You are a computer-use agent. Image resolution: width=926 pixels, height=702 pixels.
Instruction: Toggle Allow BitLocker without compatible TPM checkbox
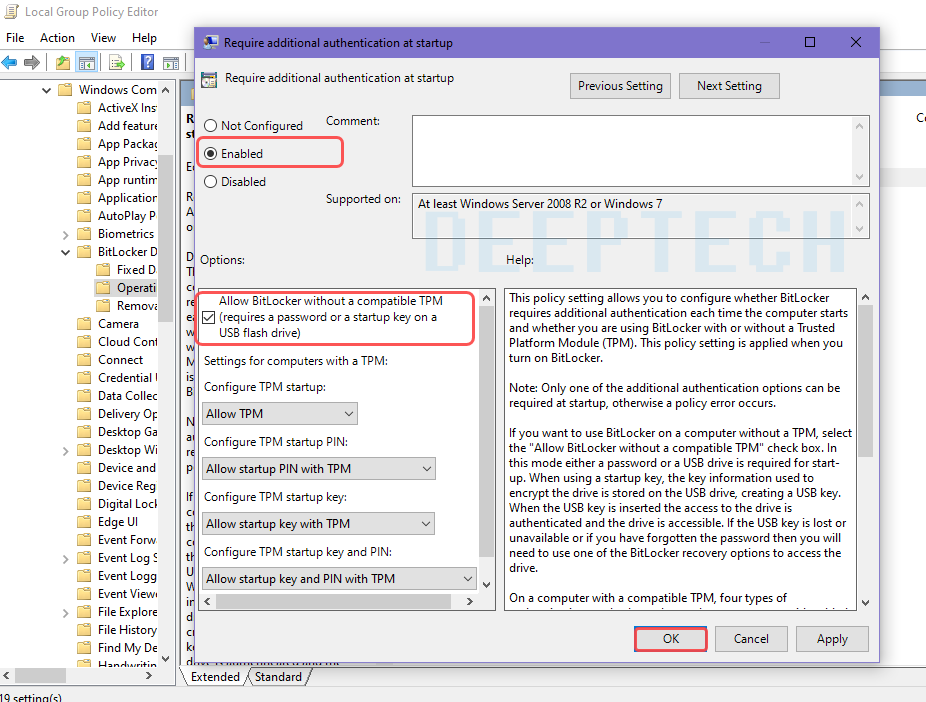208,318
